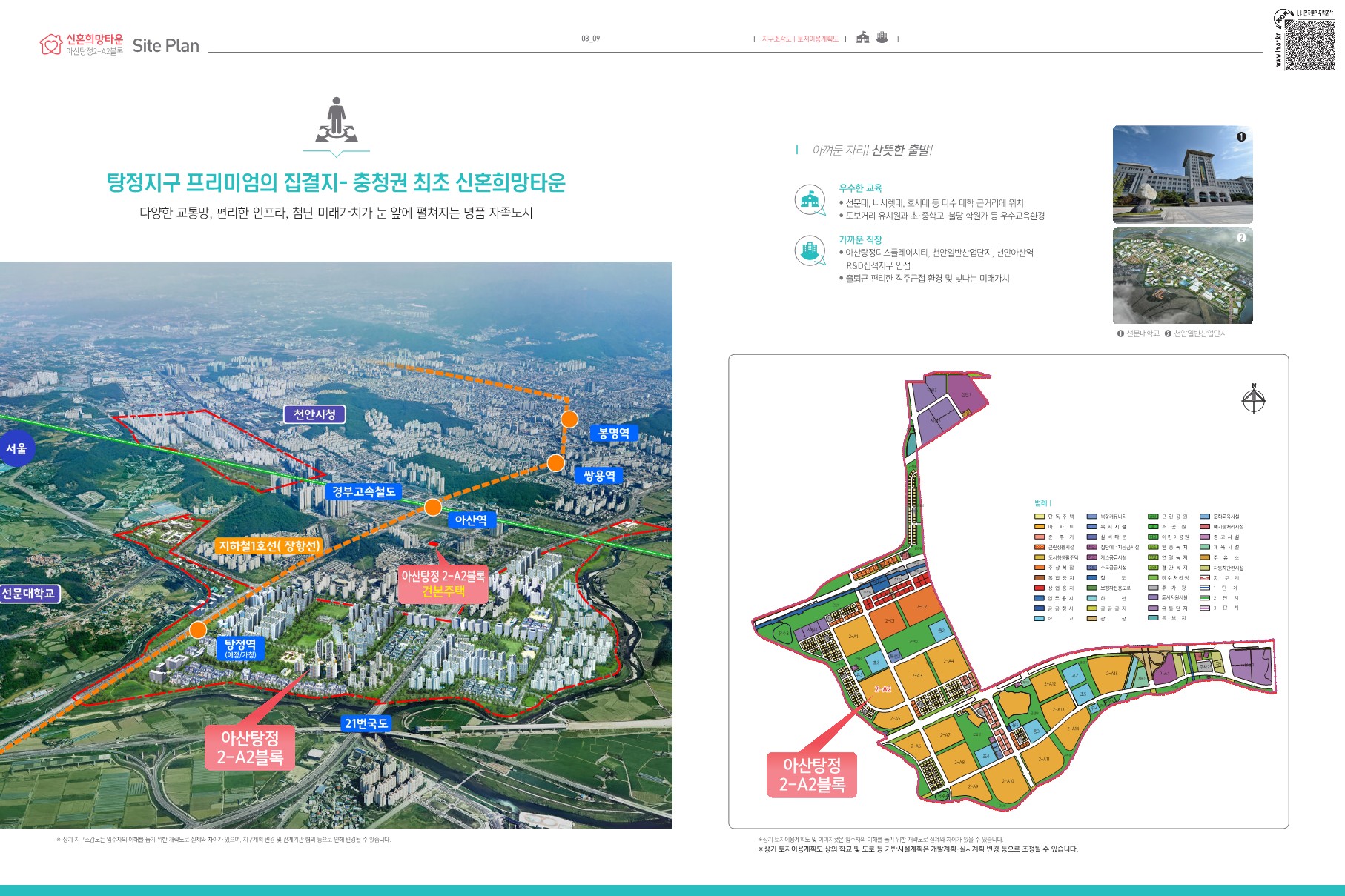Click block 2-A10 on the land-use map
Screen dimensions: 1345x896
[x=1008, y=780]
